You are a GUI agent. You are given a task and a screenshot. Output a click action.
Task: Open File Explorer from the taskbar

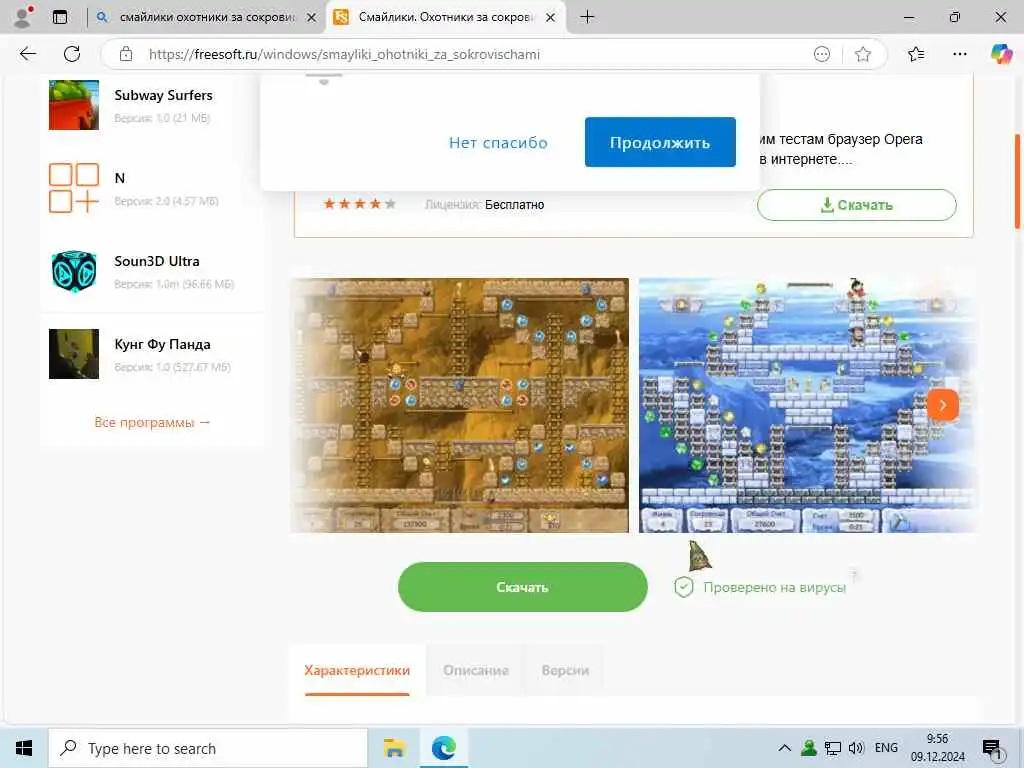click(x=394, y=748)
